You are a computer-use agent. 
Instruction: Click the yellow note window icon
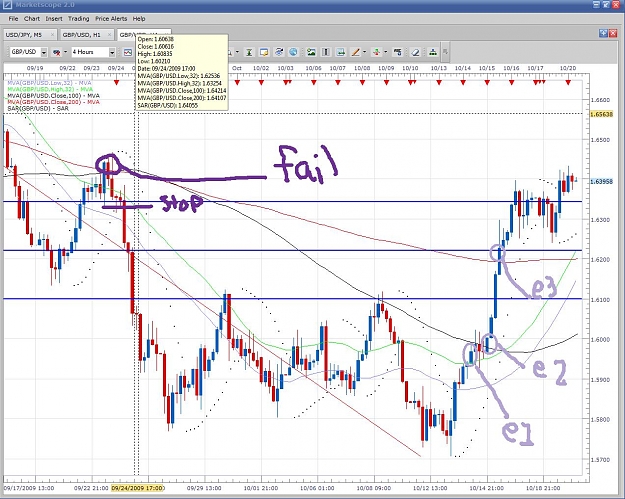[x=264, y=52]
